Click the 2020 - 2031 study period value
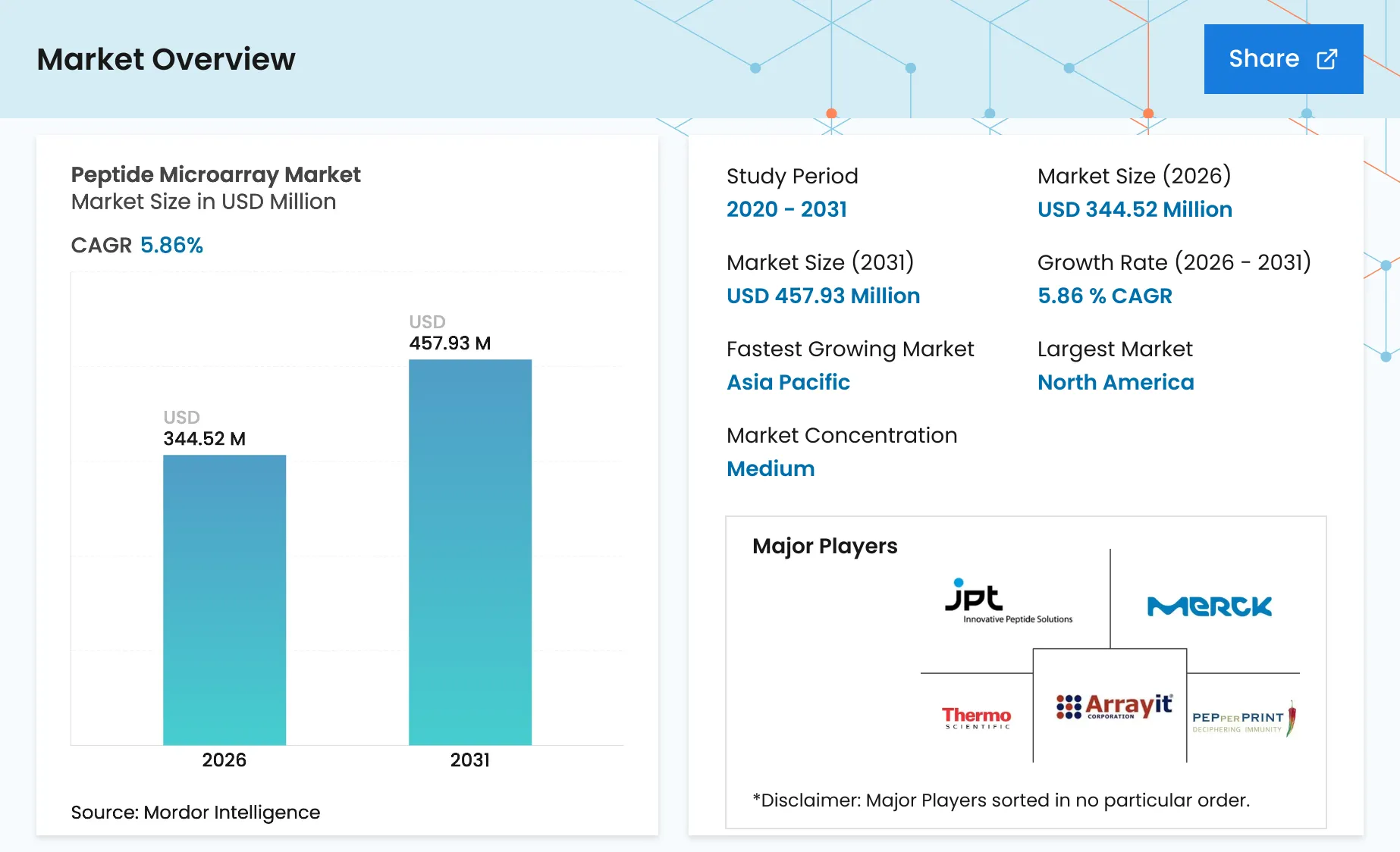 [786, 209]
